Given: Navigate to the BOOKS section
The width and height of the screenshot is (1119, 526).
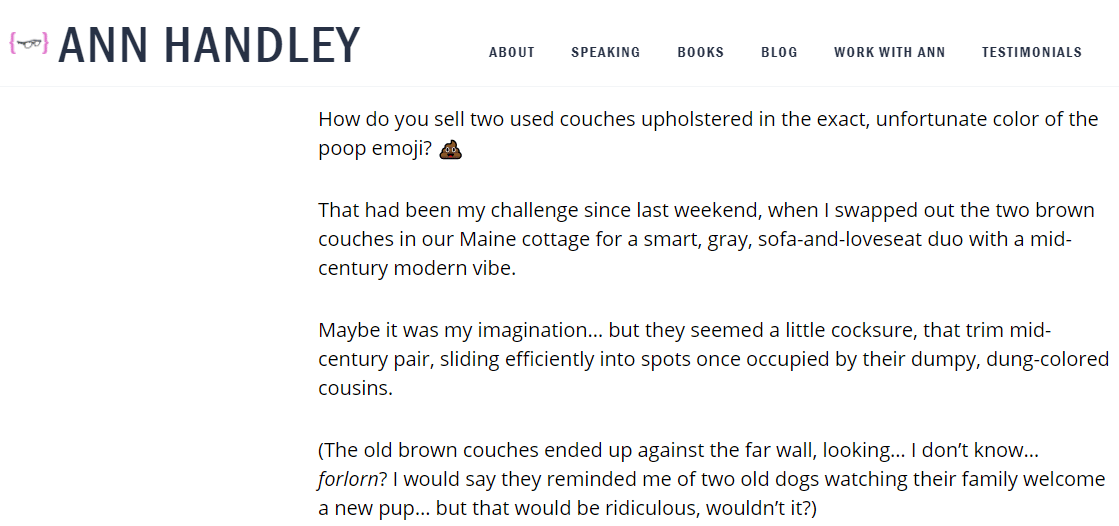Looking at the screenshot, I should pyautogui.click(x=701, y=52).
